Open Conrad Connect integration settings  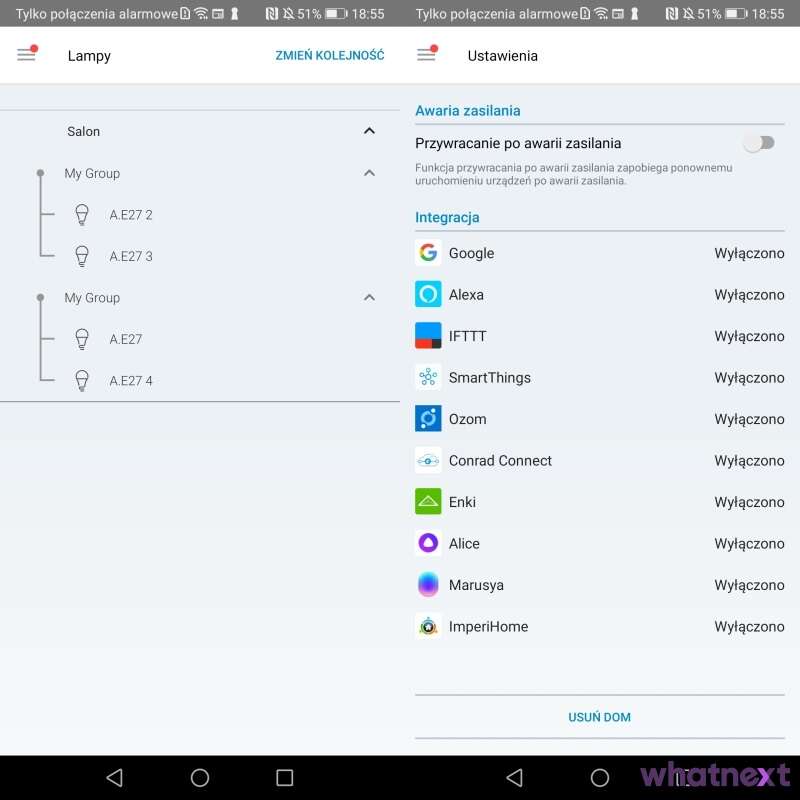[599, 460]
